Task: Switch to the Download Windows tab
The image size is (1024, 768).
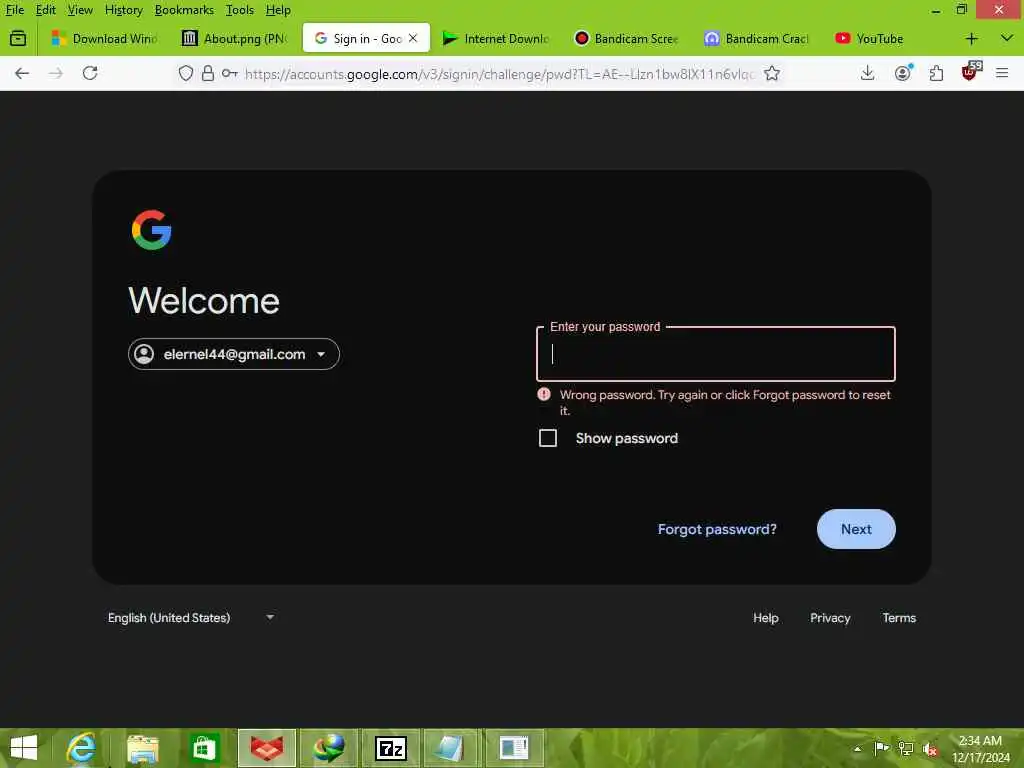Action: 104,39
